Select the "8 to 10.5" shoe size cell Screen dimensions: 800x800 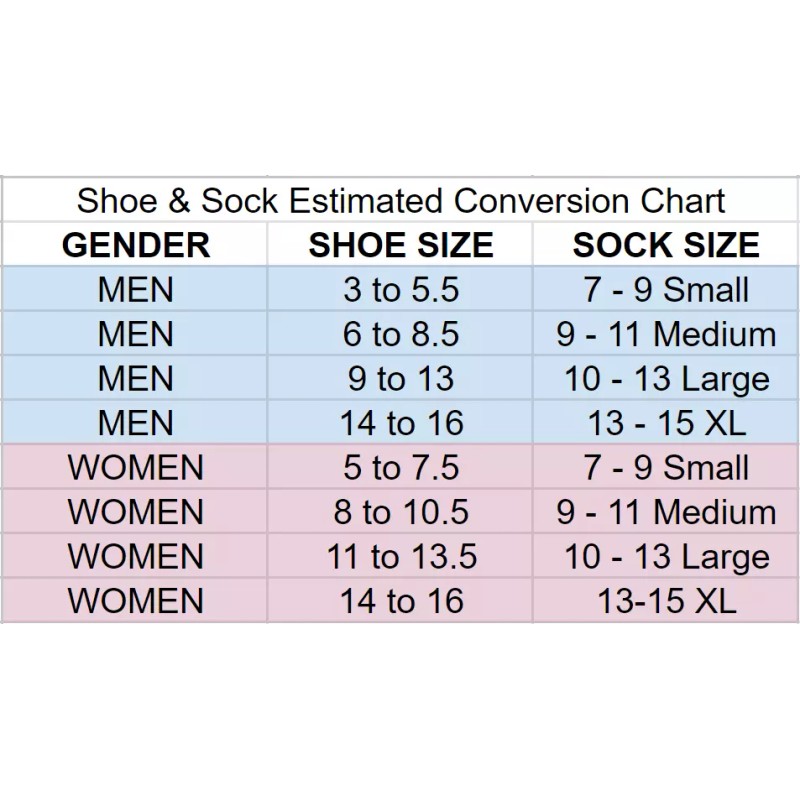tap(401, 512)
